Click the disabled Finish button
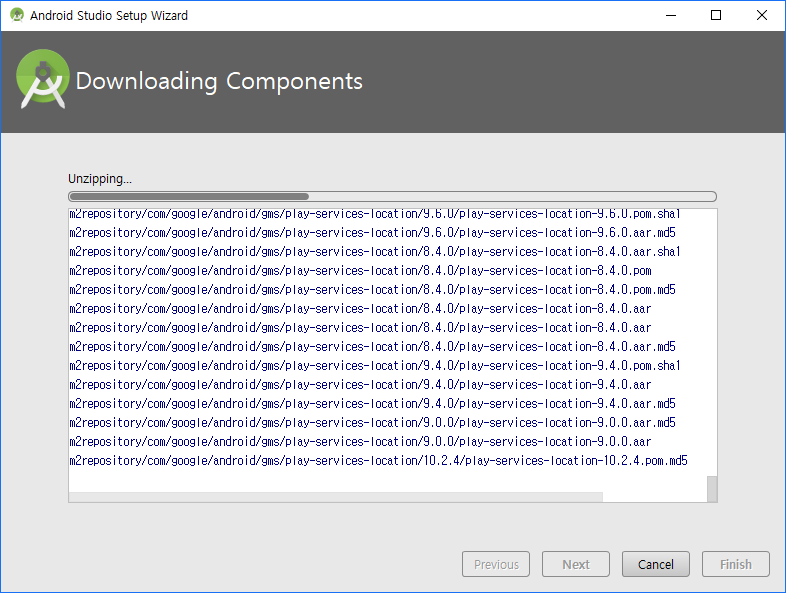The height and width of the screenshot is (593, 786). point(736,564)
